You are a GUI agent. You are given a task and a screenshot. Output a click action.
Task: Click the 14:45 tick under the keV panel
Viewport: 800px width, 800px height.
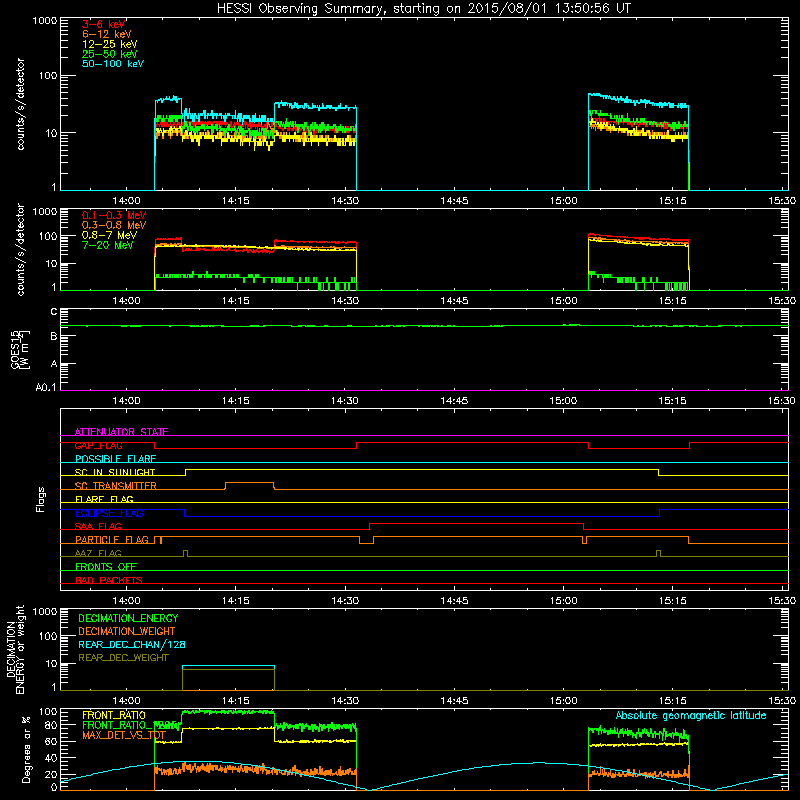click(x=454, y=201)
